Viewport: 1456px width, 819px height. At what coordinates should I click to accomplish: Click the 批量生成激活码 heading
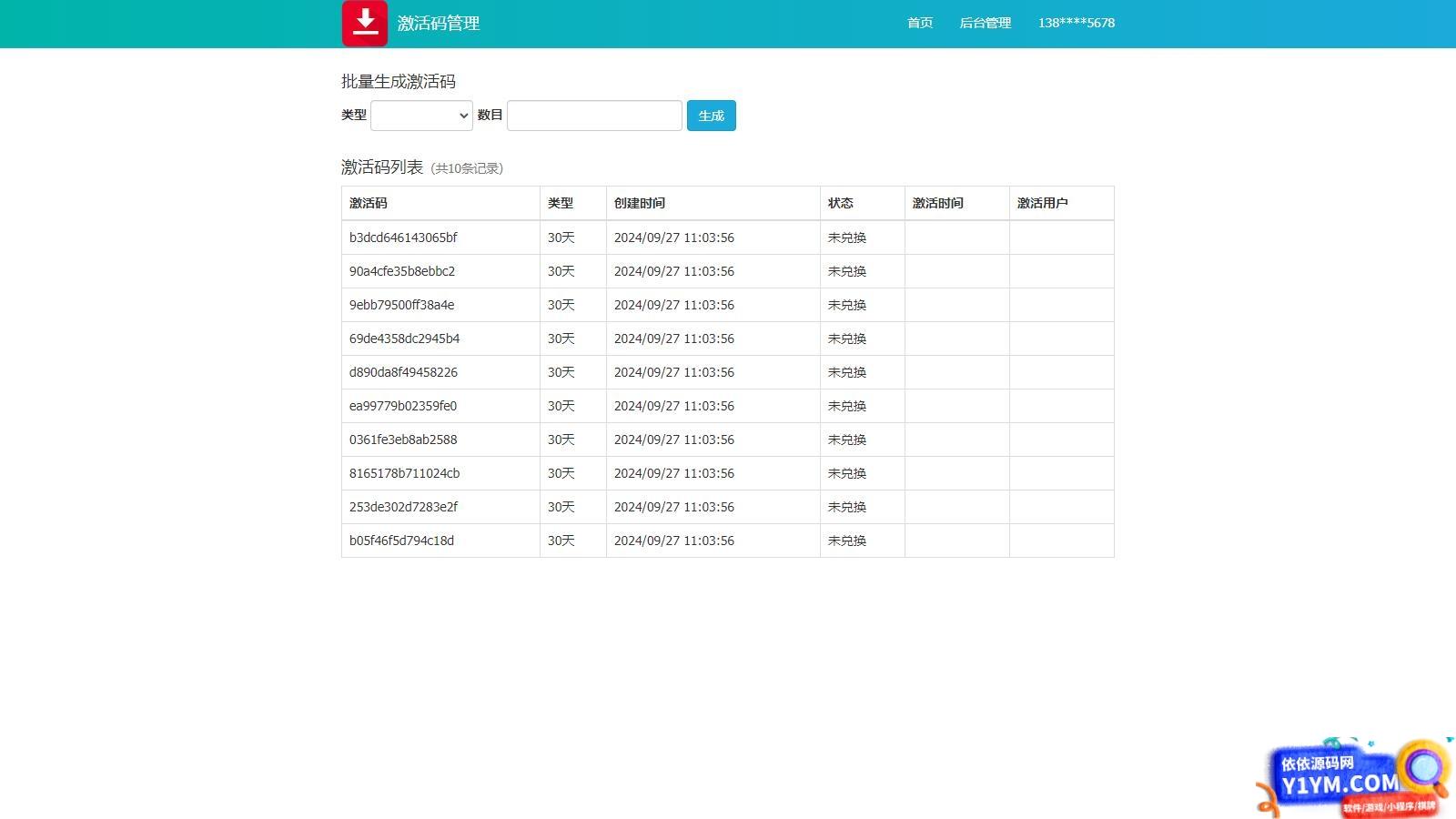(x=399, y=81)
